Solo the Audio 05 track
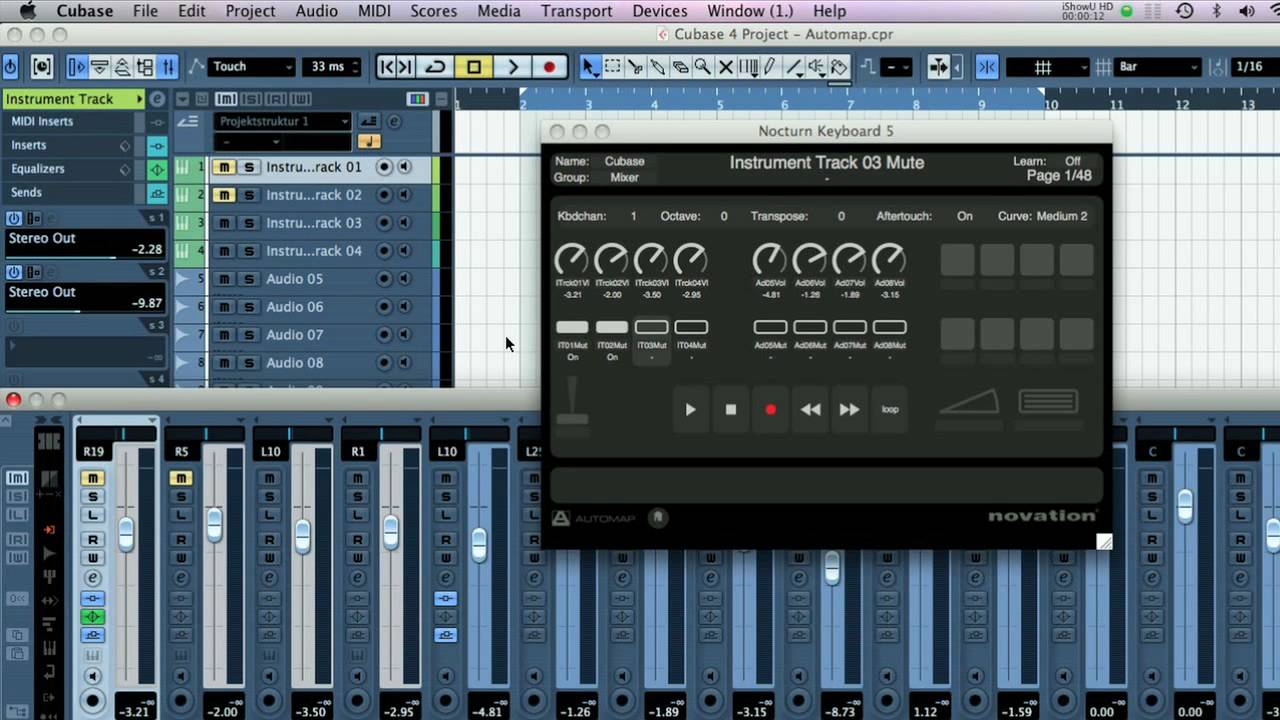Screen dimensions: 1280x720 coord(249,279)
